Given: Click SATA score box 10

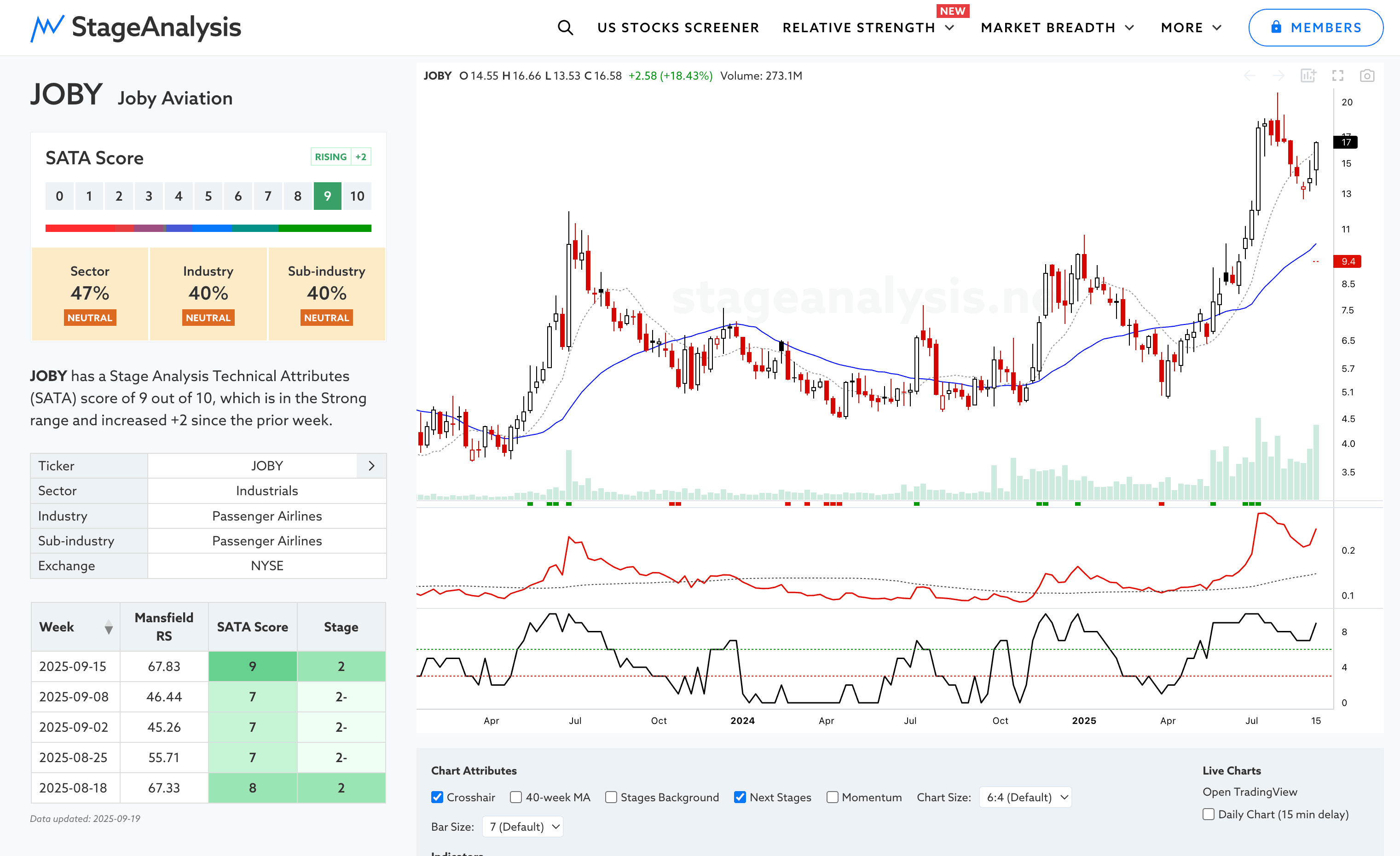Looking at the screenshot, I should pos(357,196).
